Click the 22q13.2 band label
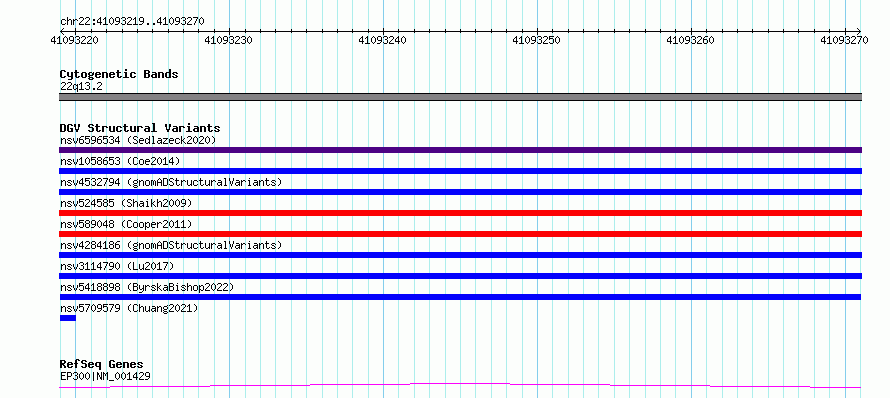Viewport: 890px width, 398px height. click(x=81, y=87)
